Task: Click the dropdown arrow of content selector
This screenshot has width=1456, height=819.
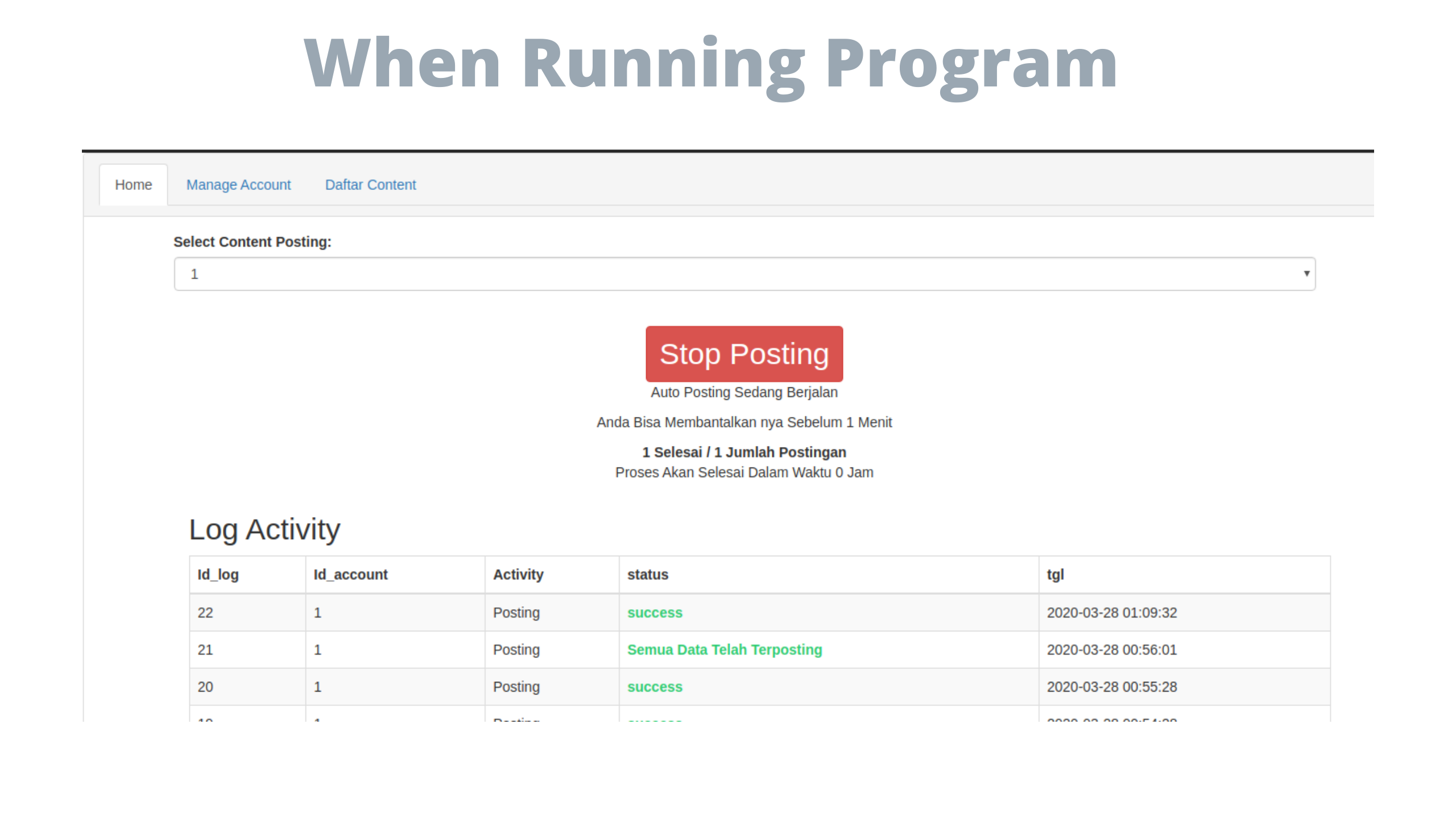Action: (x=1306, y=274)
